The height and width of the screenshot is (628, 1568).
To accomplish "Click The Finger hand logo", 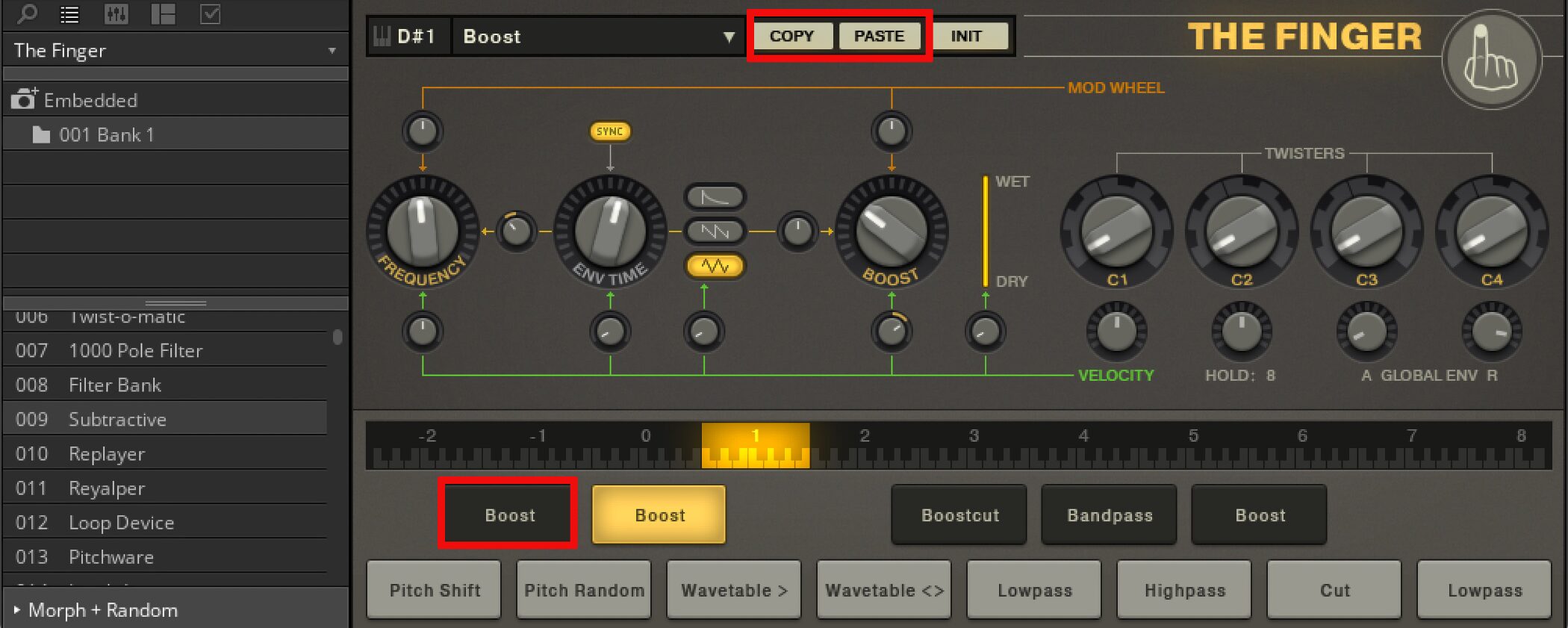I will click(1491, 60).
